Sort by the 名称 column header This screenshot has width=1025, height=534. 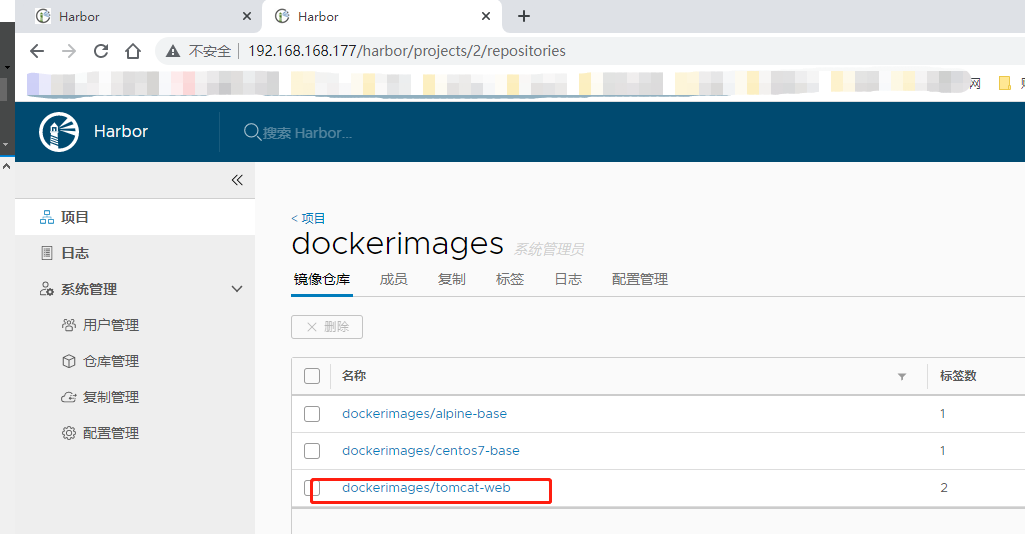point(354,376)
